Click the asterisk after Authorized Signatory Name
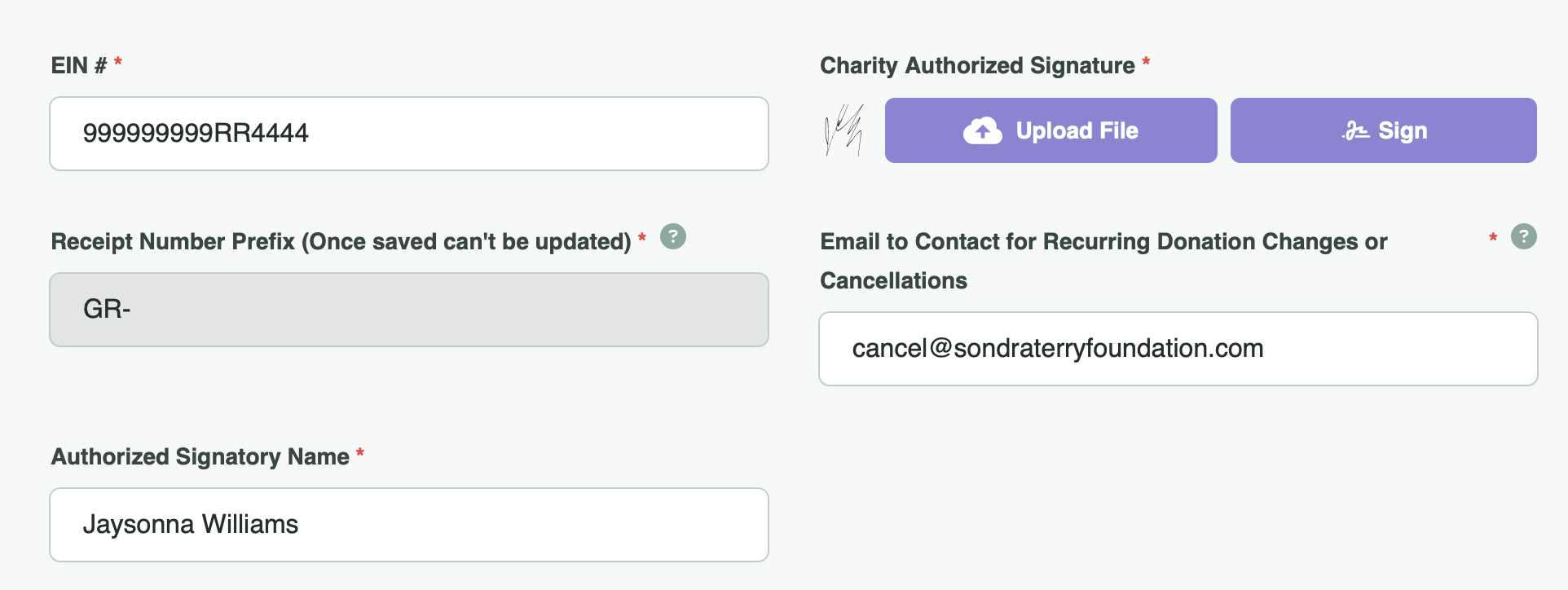 360,453
